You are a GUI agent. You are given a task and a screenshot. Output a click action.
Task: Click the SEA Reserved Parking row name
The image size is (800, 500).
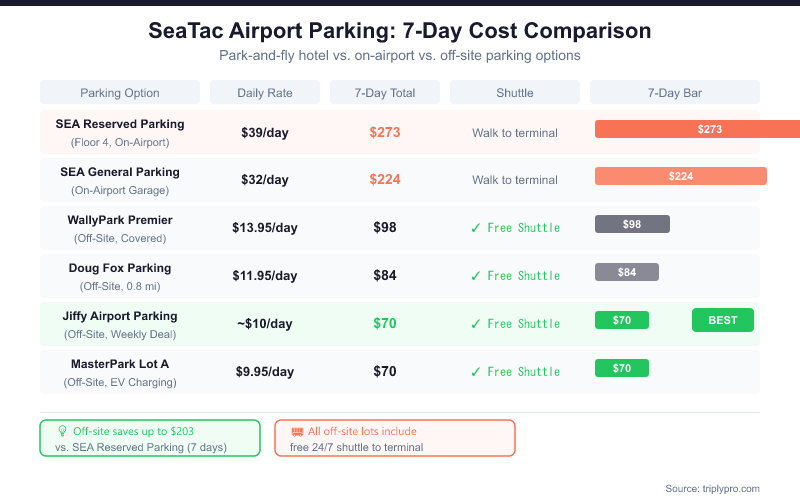[120, 124]
